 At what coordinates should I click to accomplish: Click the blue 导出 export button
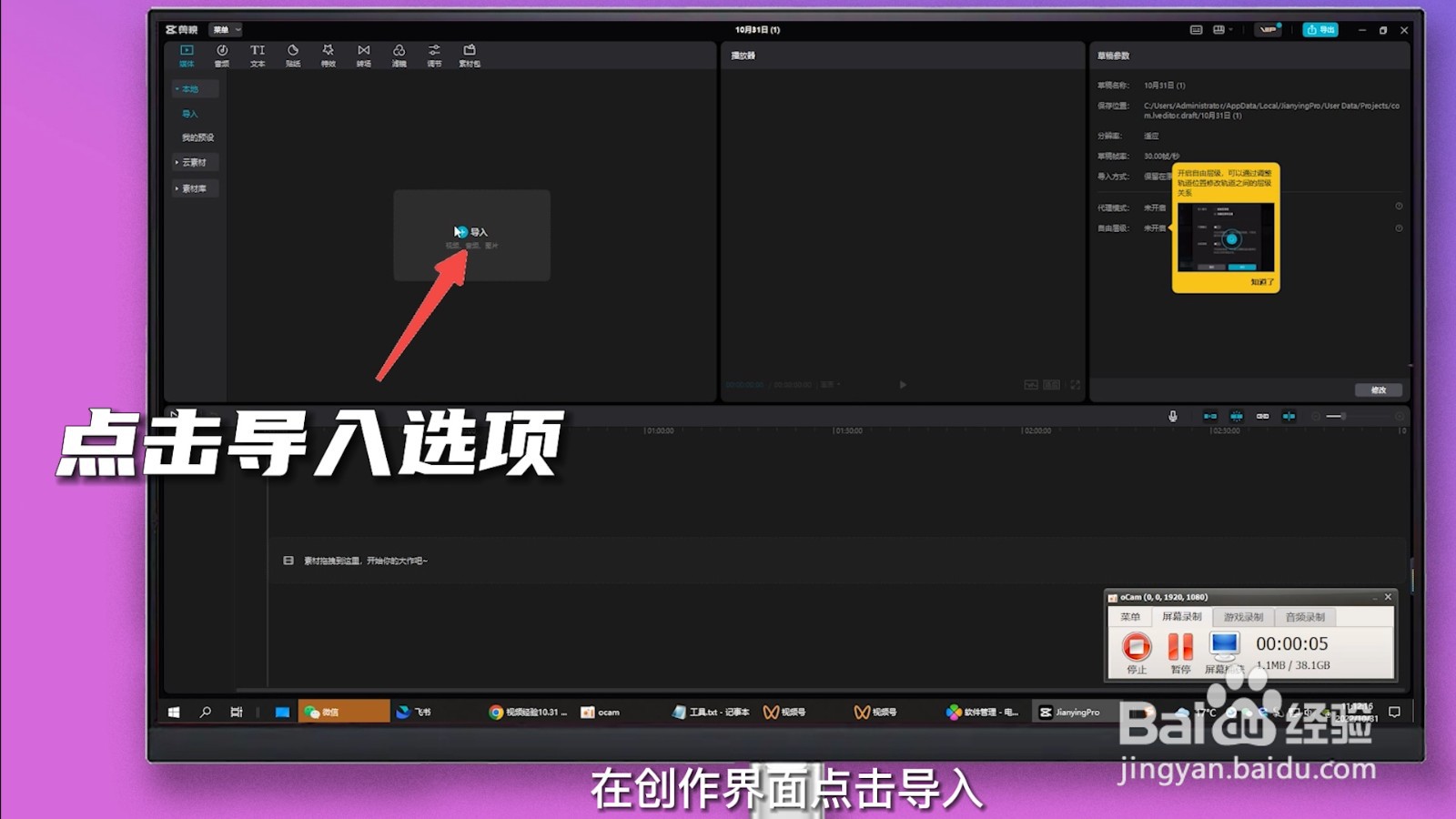click(1319, 28)
